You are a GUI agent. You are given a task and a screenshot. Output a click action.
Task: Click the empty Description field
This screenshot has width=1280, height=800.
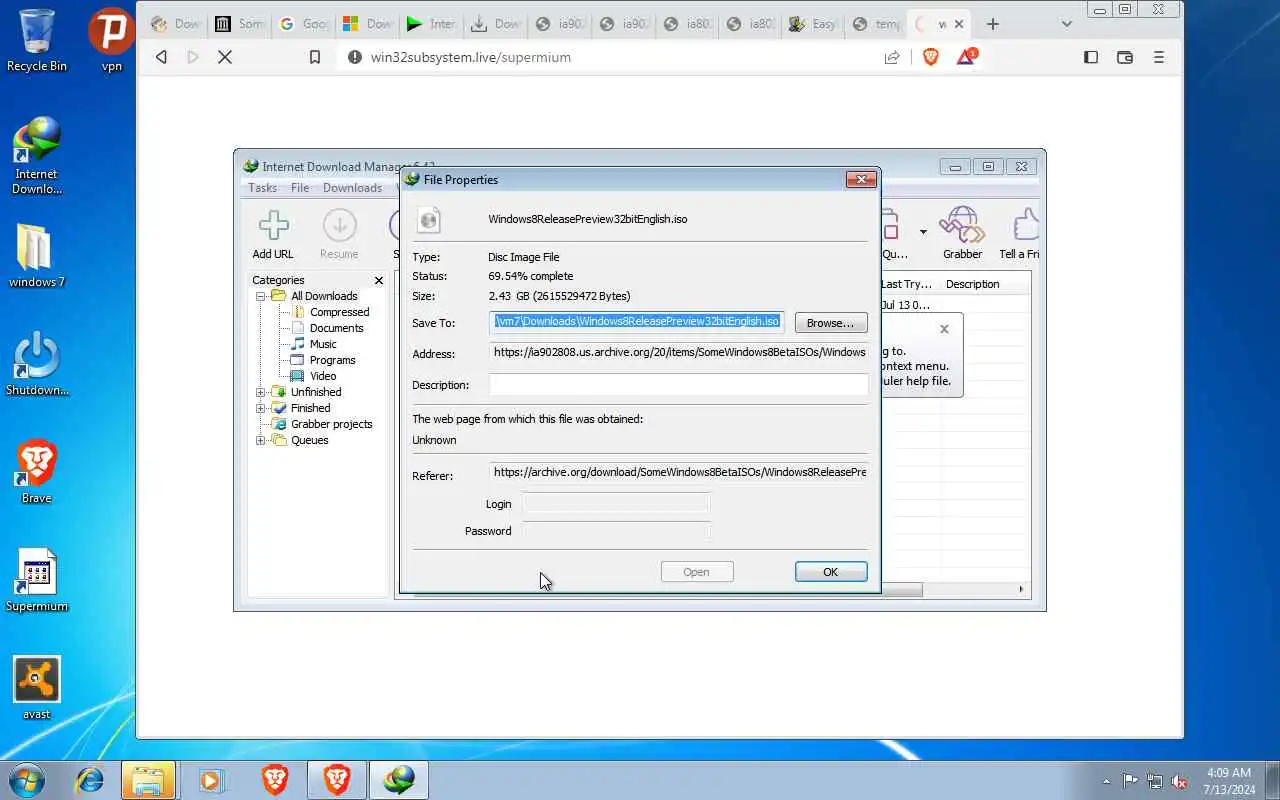[679, 385]
